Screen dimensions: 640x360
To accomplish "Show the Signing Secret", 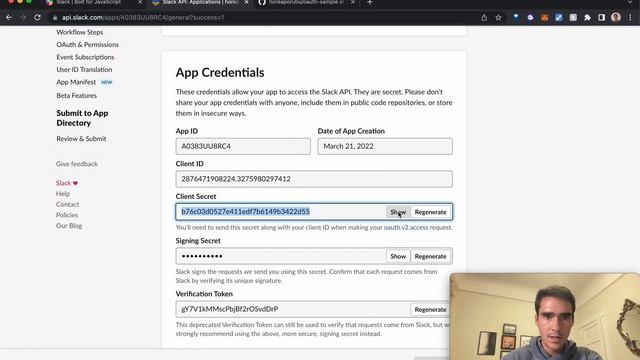I will (398, 256).
